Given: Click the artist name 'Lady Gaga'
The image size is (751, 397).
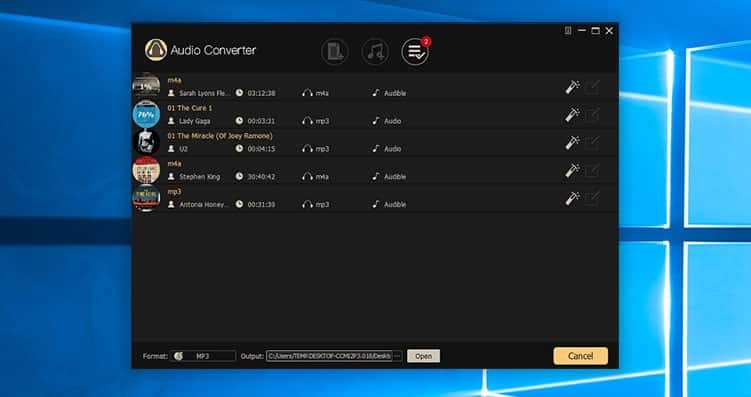Looking at the screenshot, I should (194, 121).
